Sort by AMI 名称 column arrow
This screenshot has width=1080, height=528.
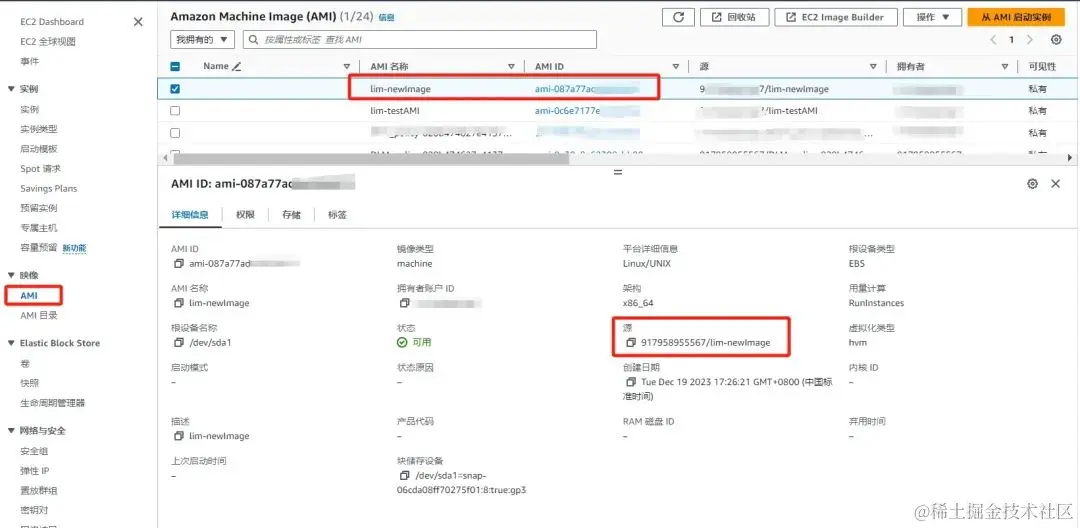coord(511,67)
